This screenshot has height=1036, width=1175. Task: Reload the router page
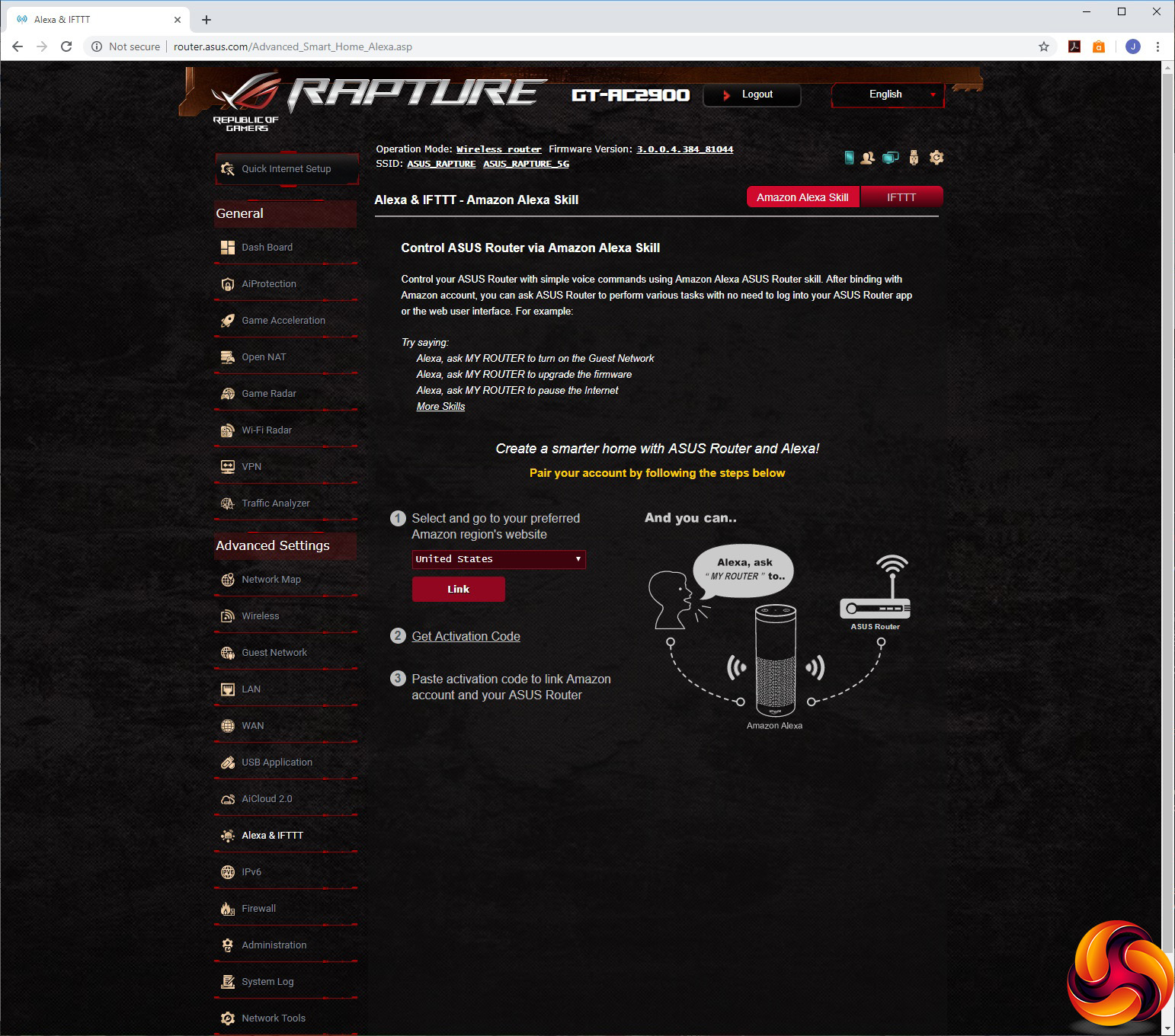pos(66,46)
